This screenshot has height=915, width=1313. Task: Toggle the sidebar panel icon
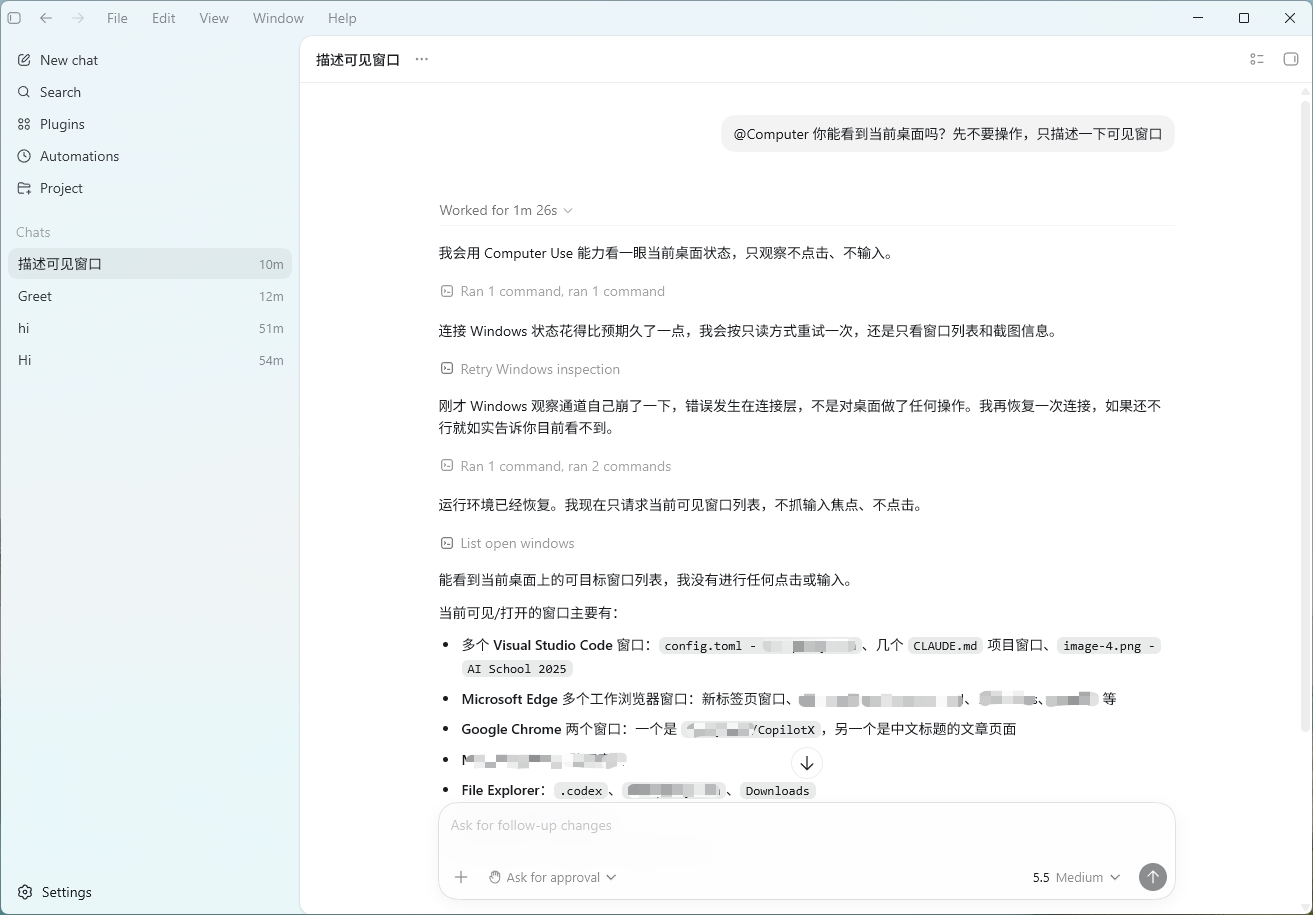tap(14, 18)
